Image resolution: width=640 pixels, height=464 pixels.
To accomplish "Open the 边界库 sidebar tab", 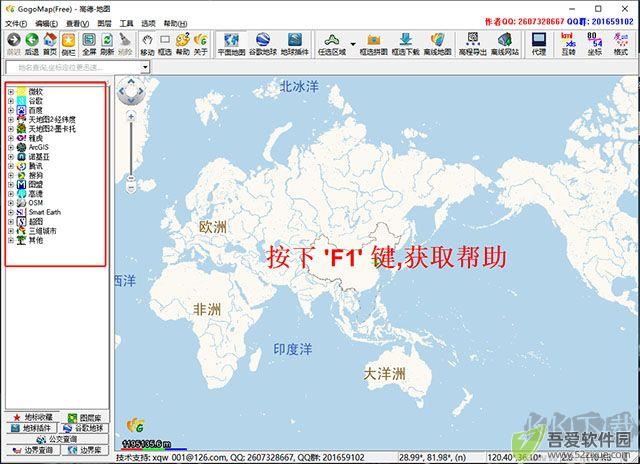I will click(85, 450).
